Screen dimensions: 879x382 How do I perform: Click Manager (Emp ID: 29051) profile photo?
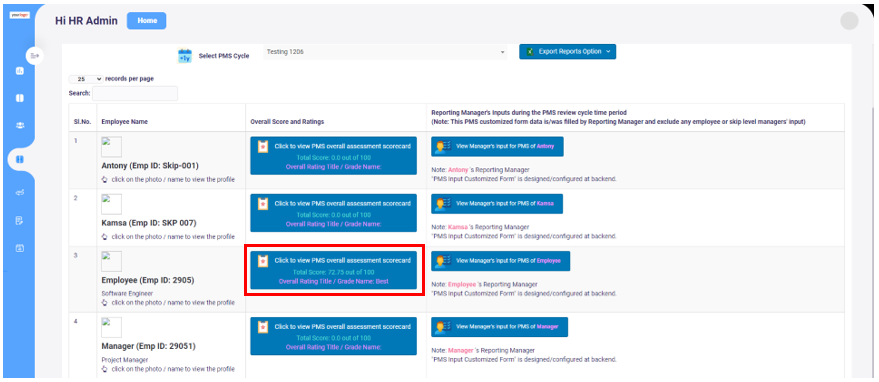111,328
